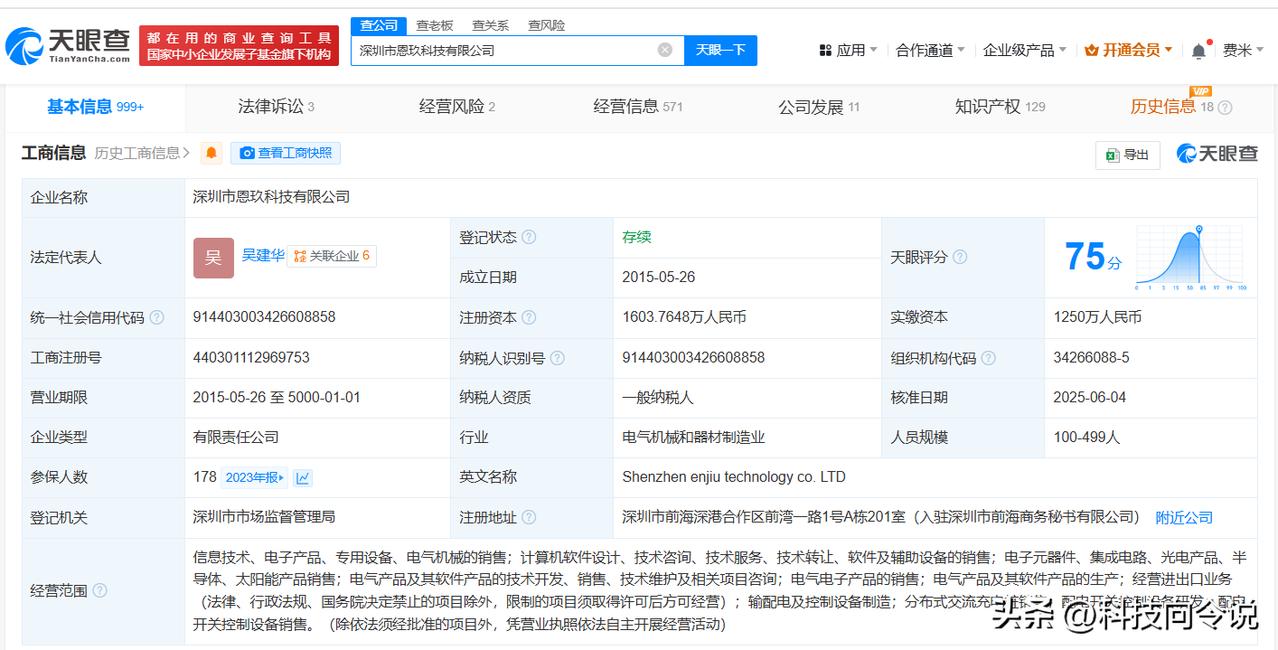Click the TianYanCha watermark logo near 导出
The image size is (1278, 650).
pyautogui.click(x=1217, y=153)
